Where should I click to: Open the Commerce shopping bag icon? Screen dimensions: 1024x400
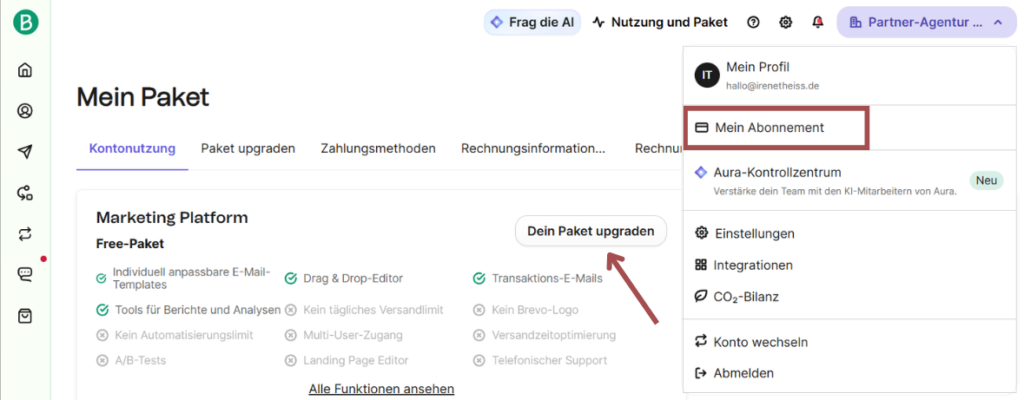tap(25, 316)
